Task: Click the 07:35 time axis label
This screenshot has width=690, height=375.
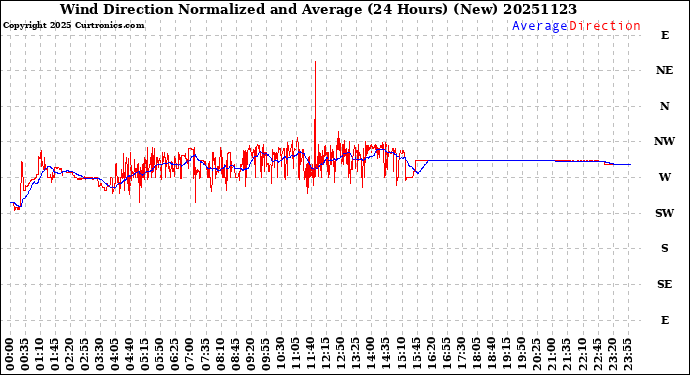Action: pyautogui.click(x=206, y=354)
